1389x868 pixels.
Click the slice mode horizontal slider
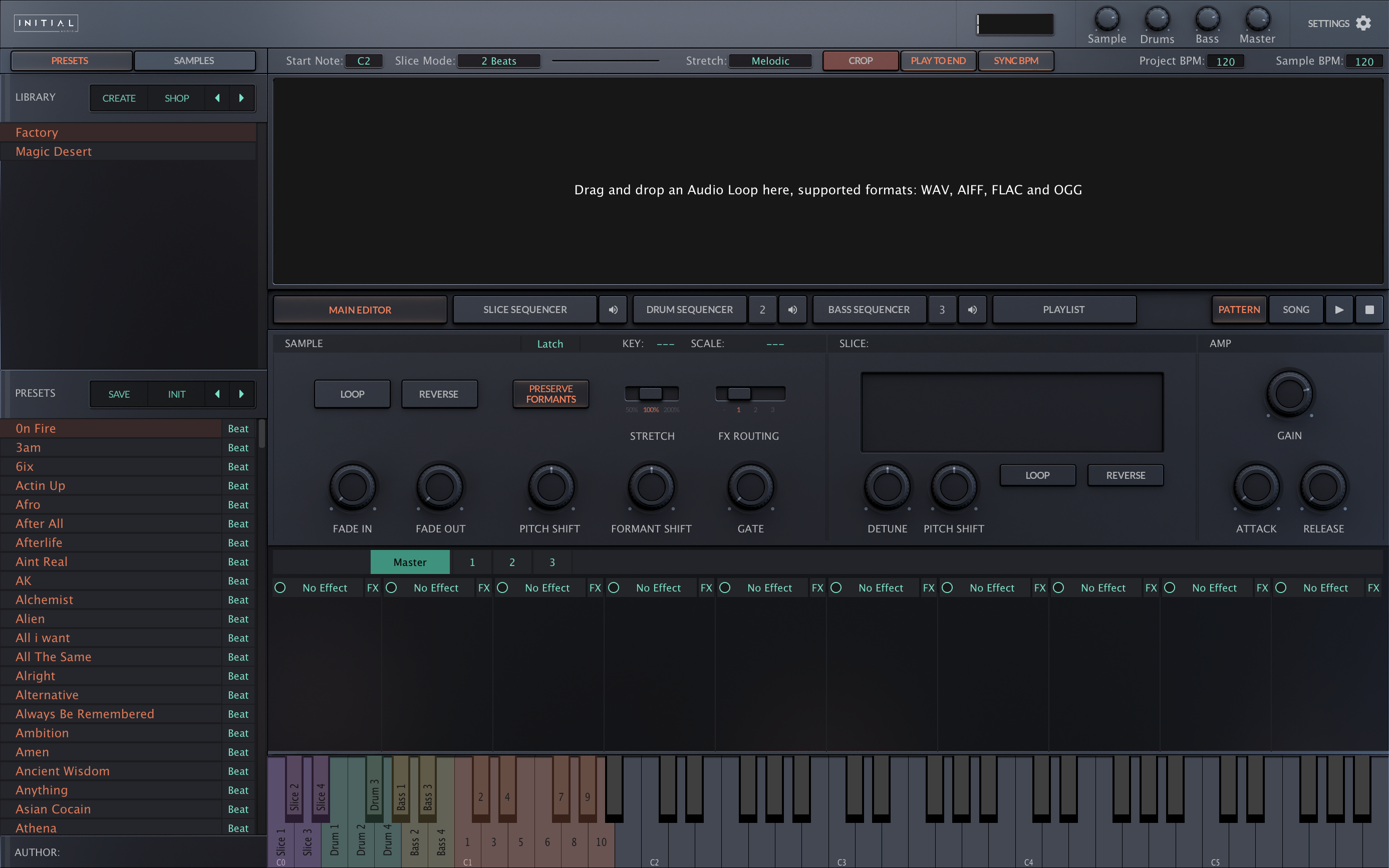[605, 61]
